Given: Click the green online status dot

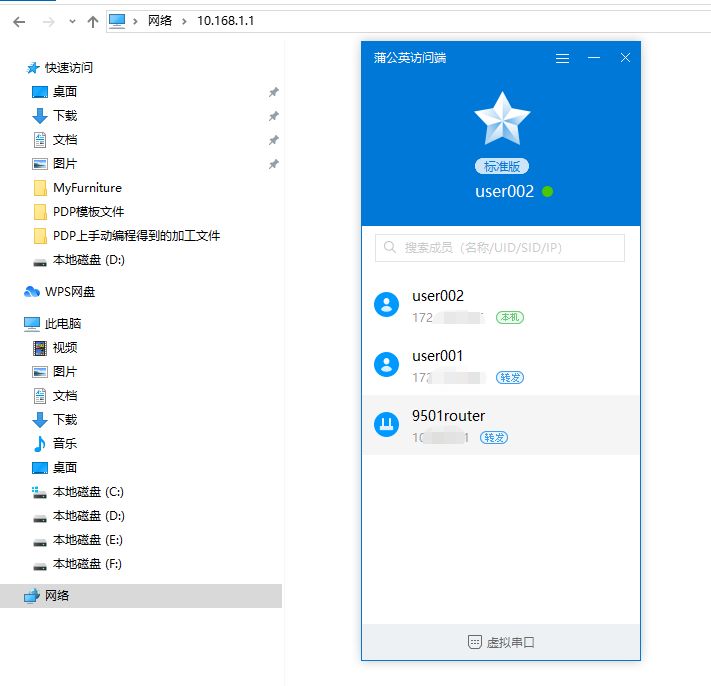Looking at the screenshot, I should tap(547, 191).
